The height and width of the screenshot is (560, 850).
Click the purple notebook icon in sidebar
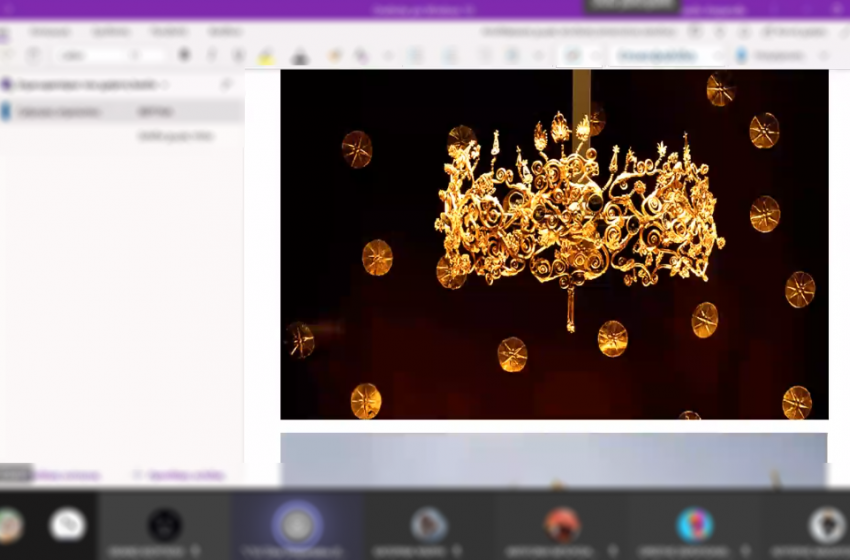[6, 85]
